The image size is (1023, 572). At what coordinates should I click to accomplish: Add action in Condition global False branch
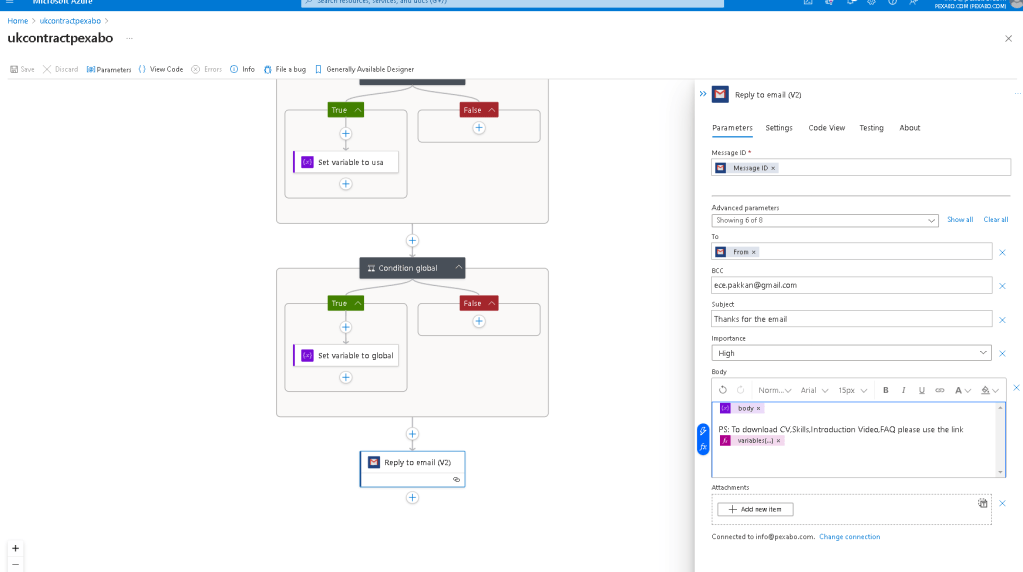479,322
